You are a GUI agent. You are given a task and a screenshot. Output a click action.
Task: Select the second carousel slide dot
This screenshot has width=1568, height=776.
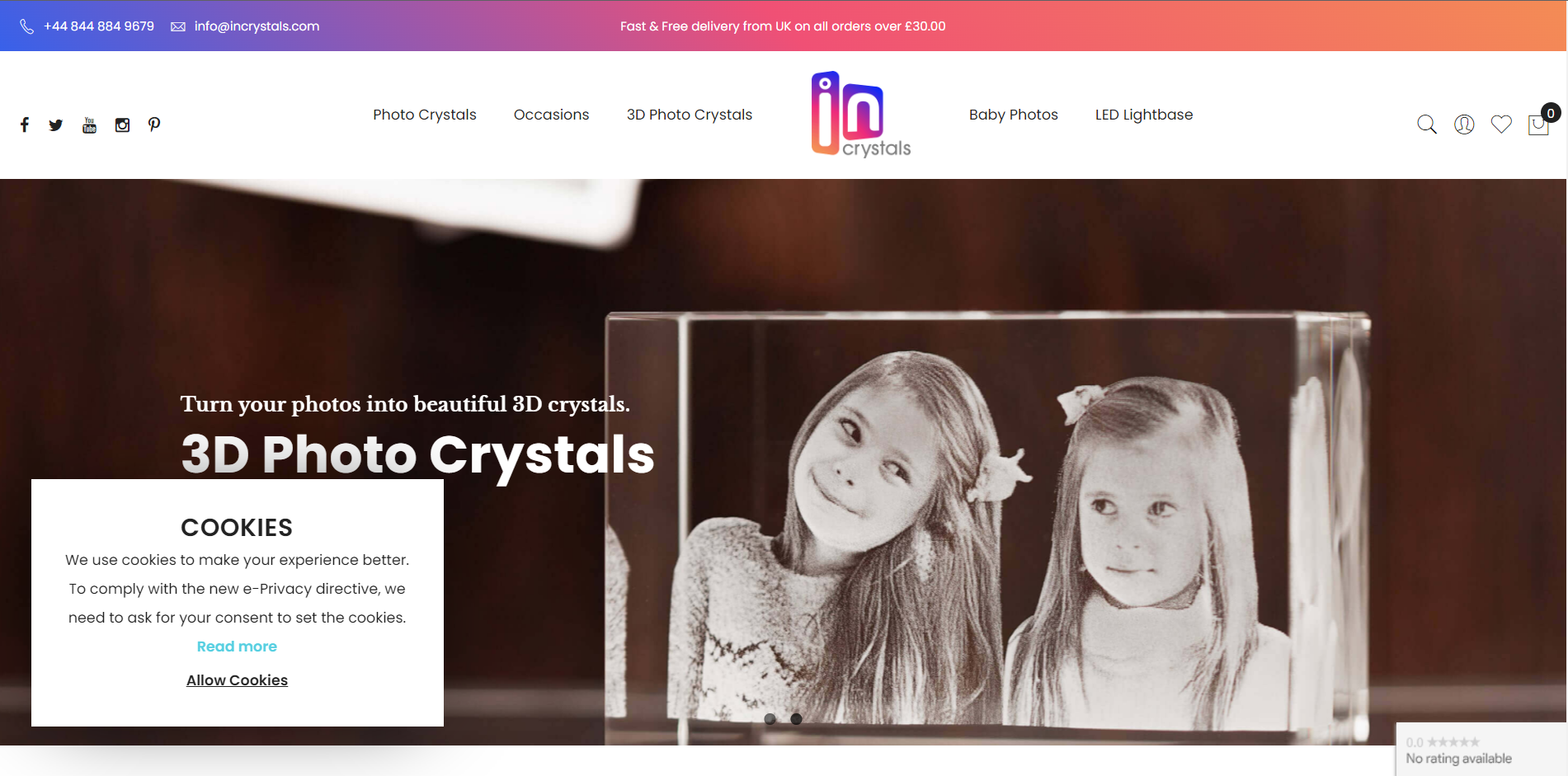(796, 719)
